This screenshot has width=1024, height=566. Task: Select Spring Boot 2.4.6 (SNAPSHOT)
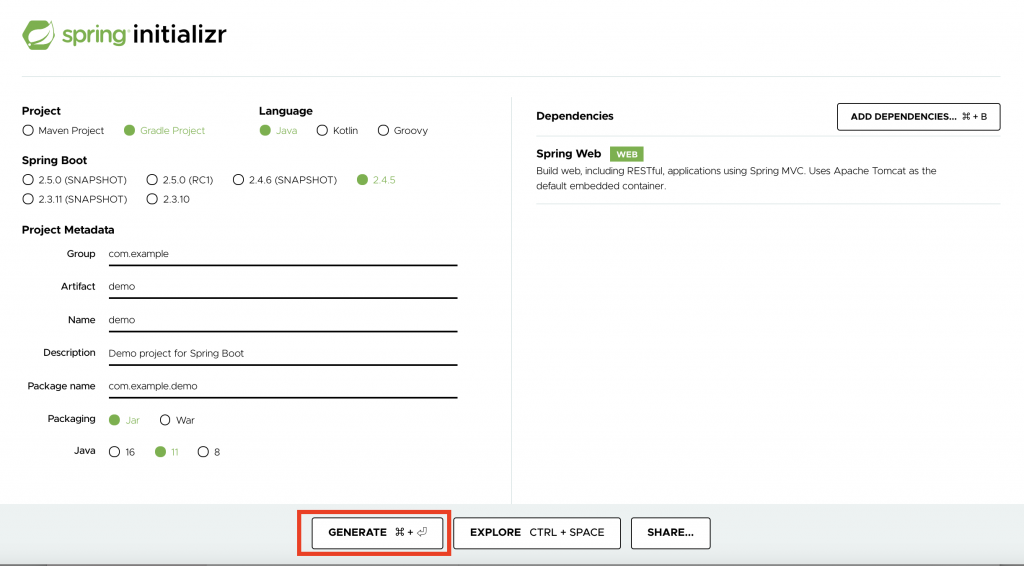[x=238, y=180]
